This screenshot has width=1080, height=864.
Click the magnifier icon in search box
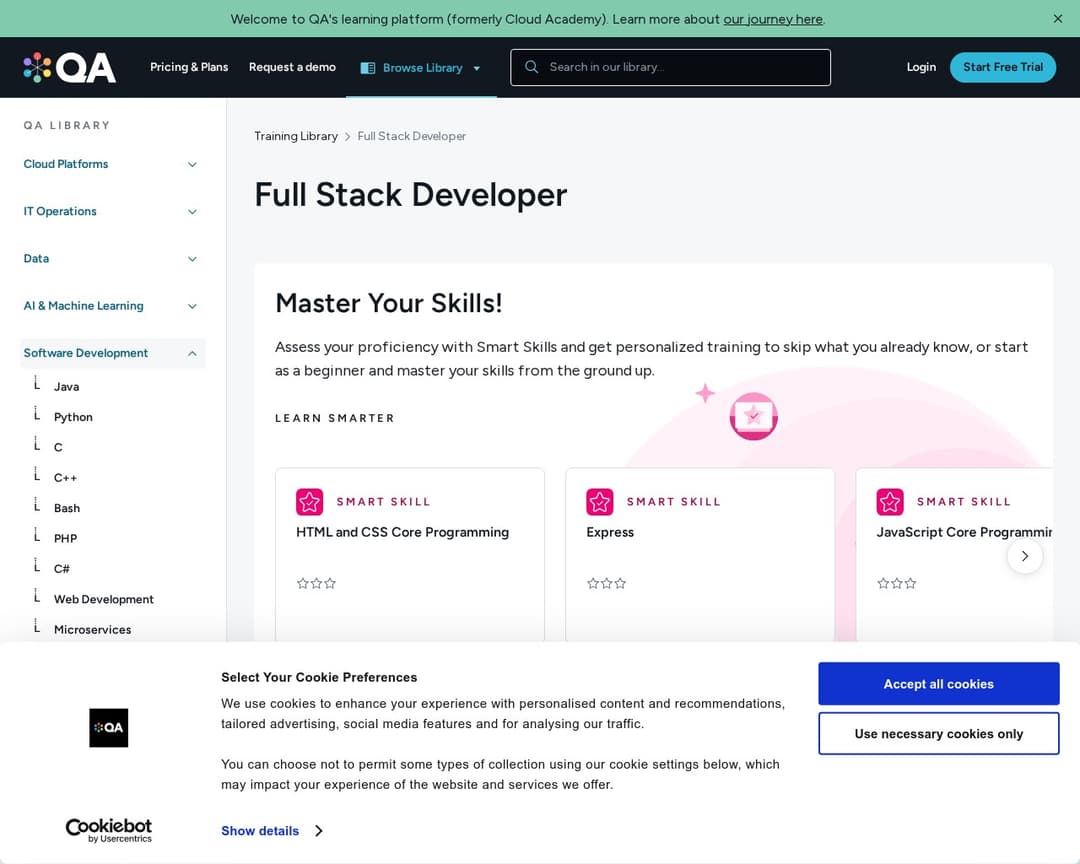click(x=531, y=67)
